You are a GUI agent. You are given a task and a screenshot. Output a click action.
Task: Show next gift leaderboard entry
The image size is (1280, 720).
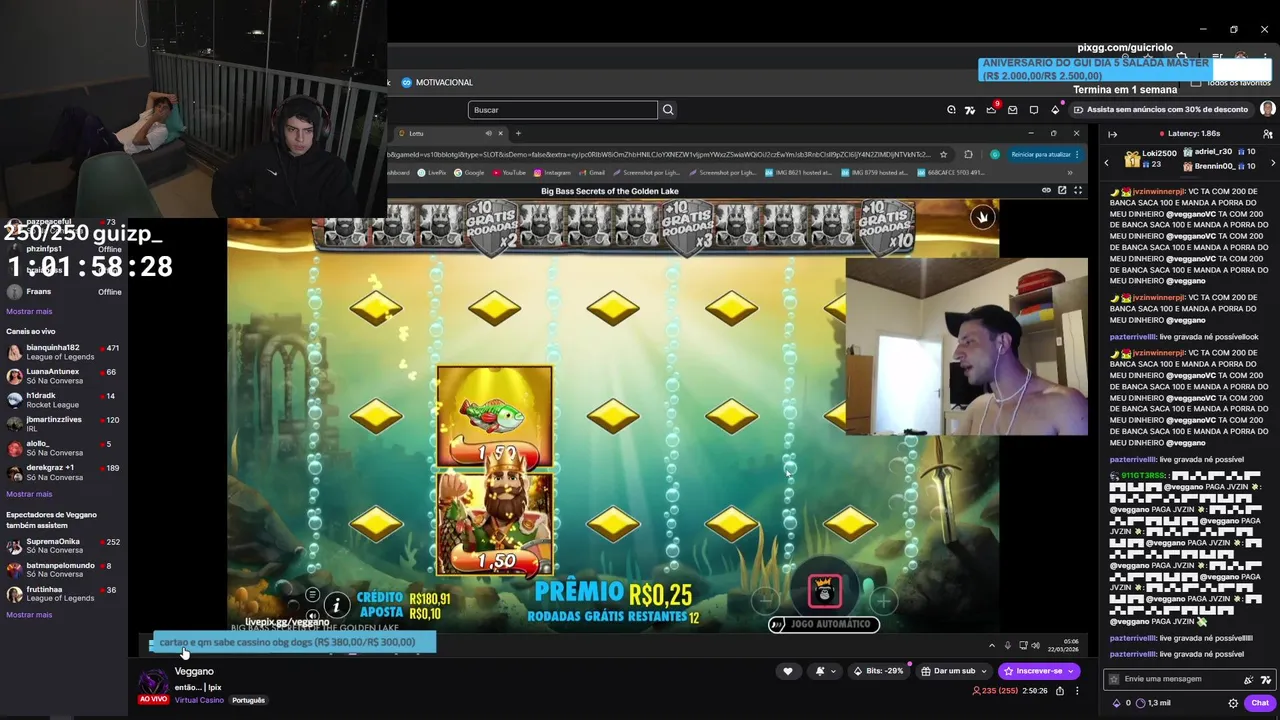[1272, 162]
